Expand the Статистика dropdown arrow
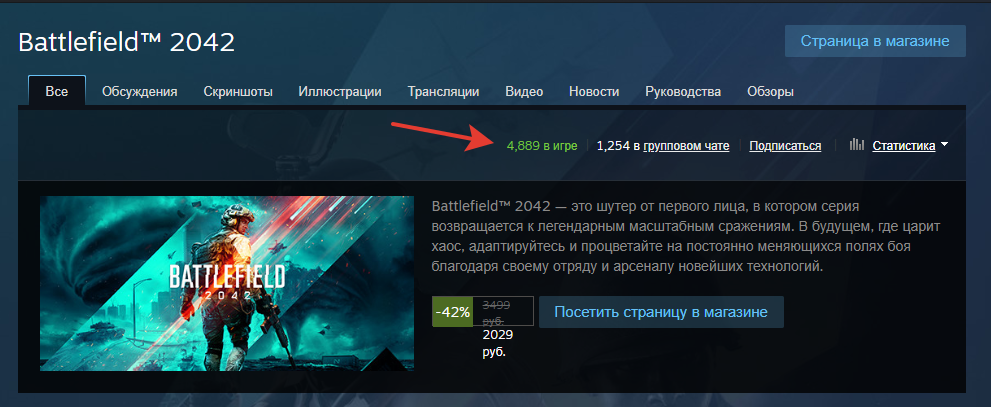991x407 pixels. point(944,145)
